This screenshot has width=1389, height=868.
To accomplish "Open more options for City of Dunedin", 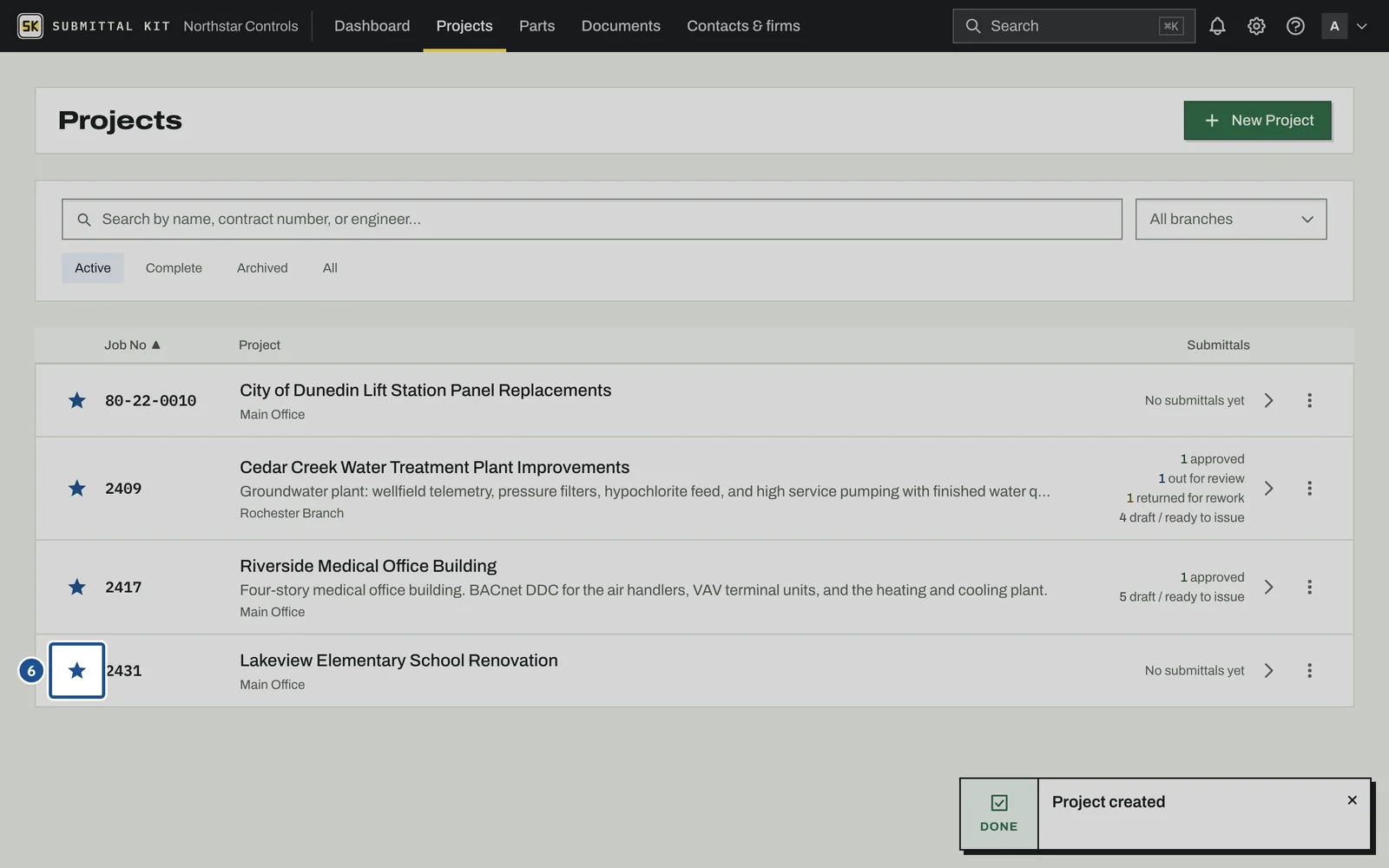I will pos(1309,400).
